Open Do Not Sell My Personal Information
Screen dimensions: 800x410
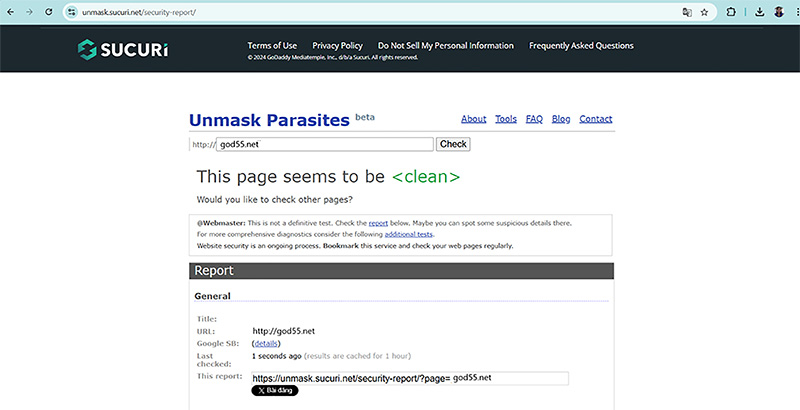pos(445,45)
